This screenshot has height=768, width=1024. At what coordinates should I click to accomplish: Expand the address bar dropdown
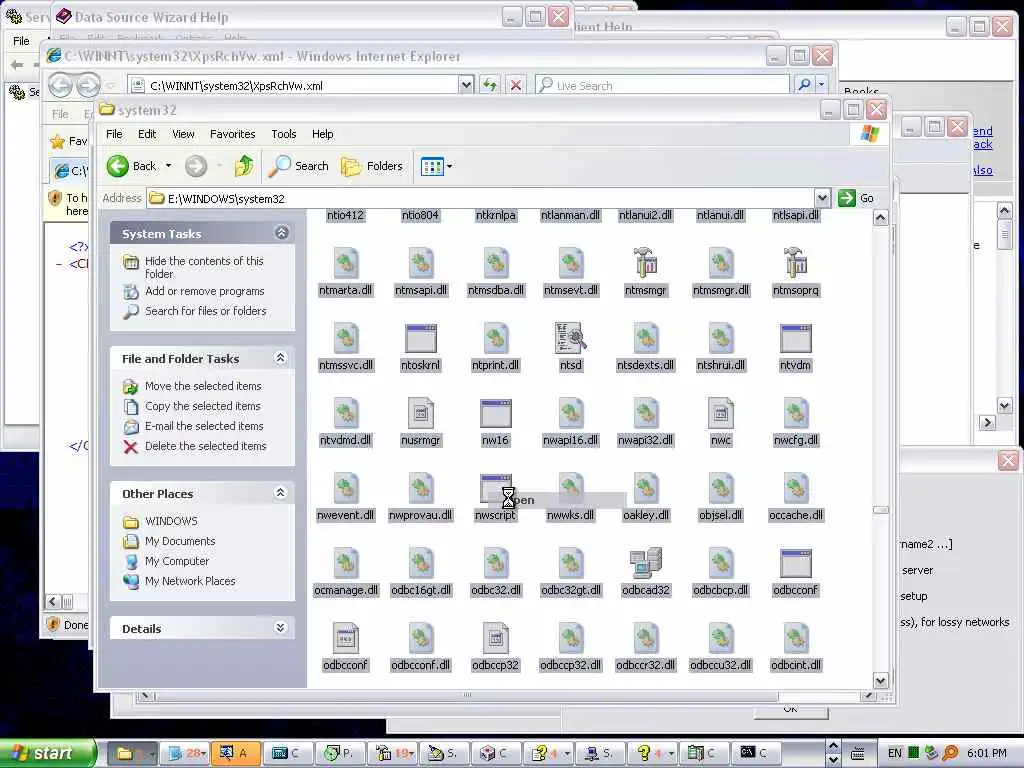click(x=822, y=198)
